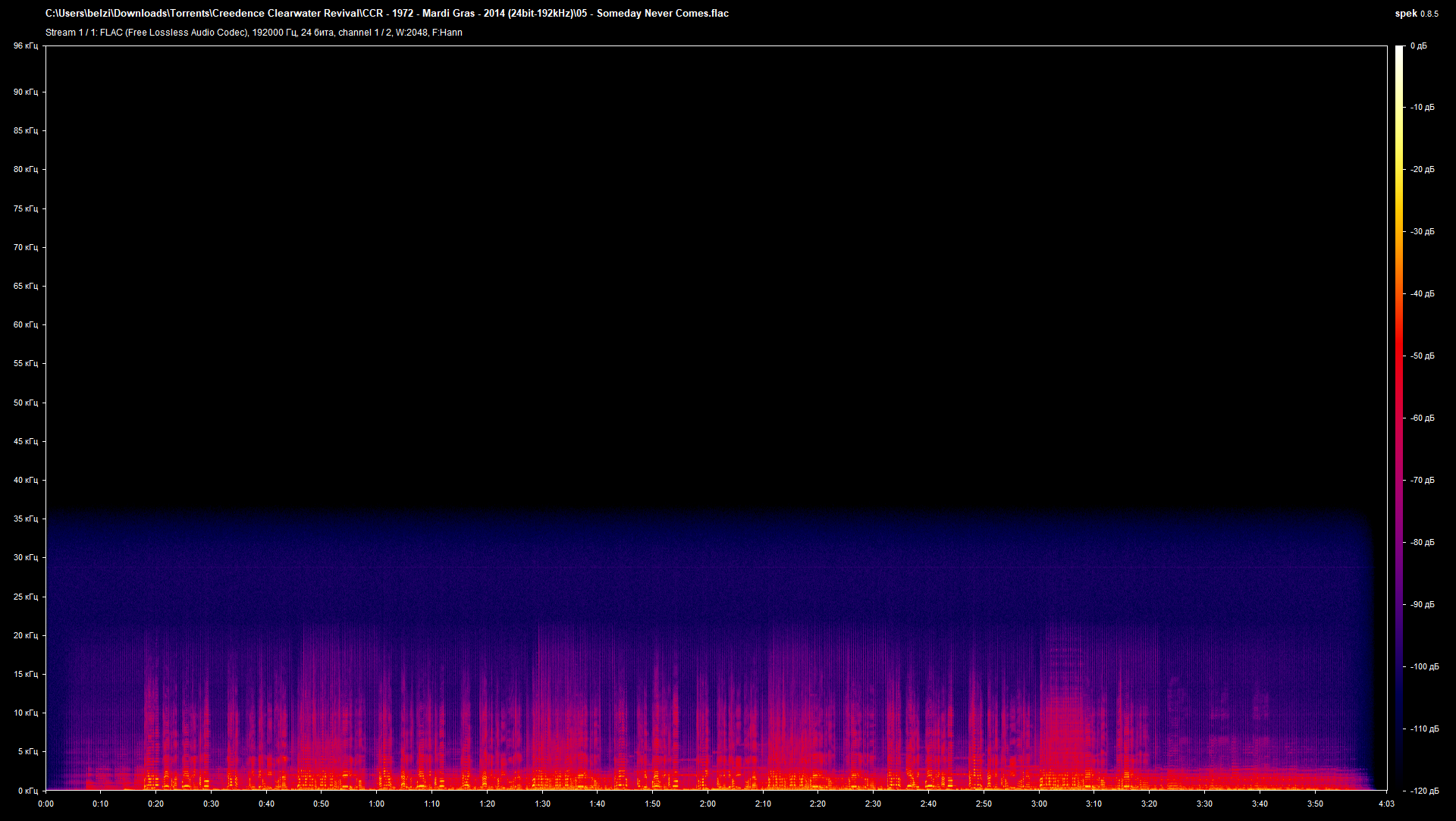Click the -30 дБ label on color scale
This screenshot has height=821, width=1456.
coord(1423,231)
